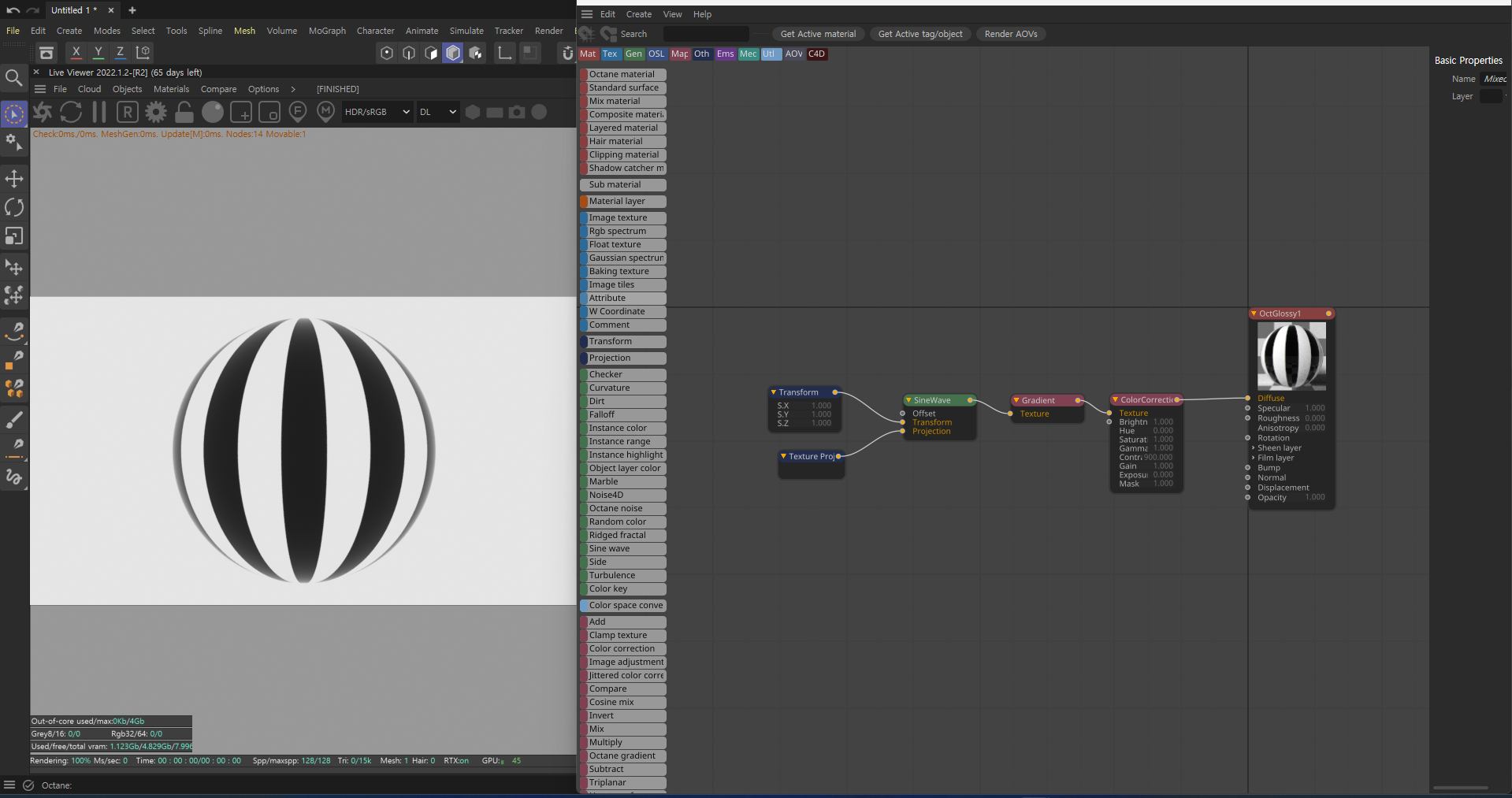This screenshot has width=1512, height=798.
Task: Select the Scale tool in left toolbar
Action: tap(14, 236)
